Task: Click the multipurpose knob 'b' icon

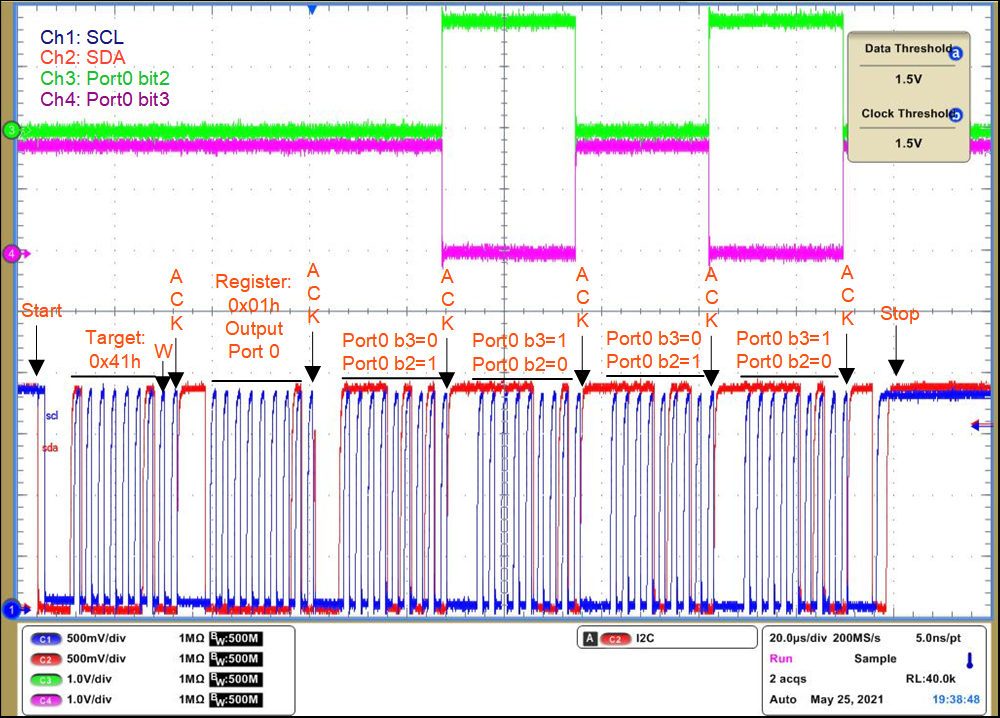Action: point(955,114)
